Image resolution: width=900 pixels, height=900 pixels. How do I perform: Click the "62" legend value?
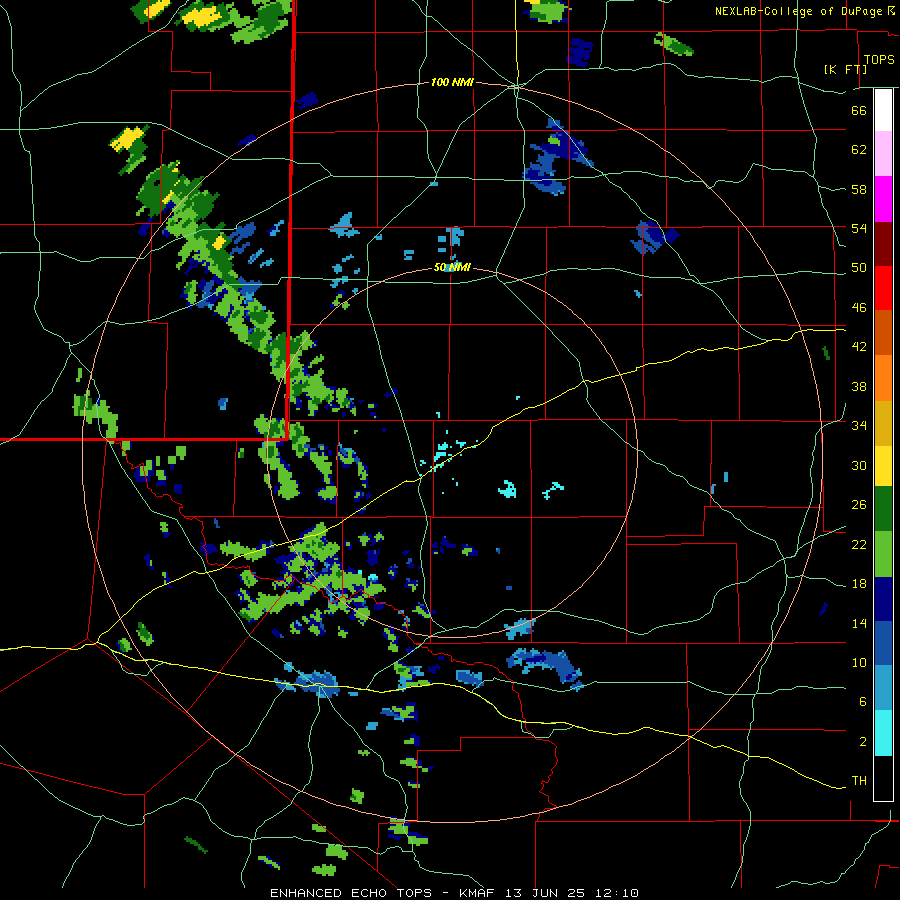(x=859, y=150)
